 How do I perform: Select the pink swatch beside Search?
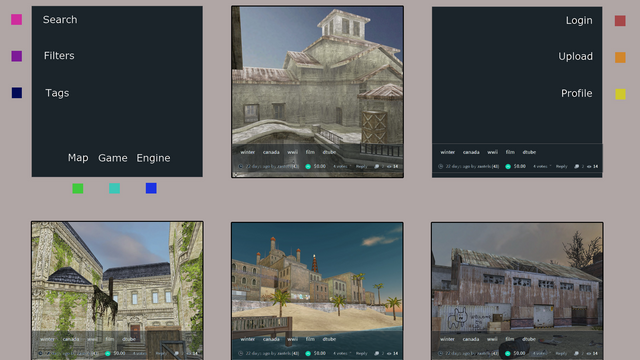coord(16,20)
